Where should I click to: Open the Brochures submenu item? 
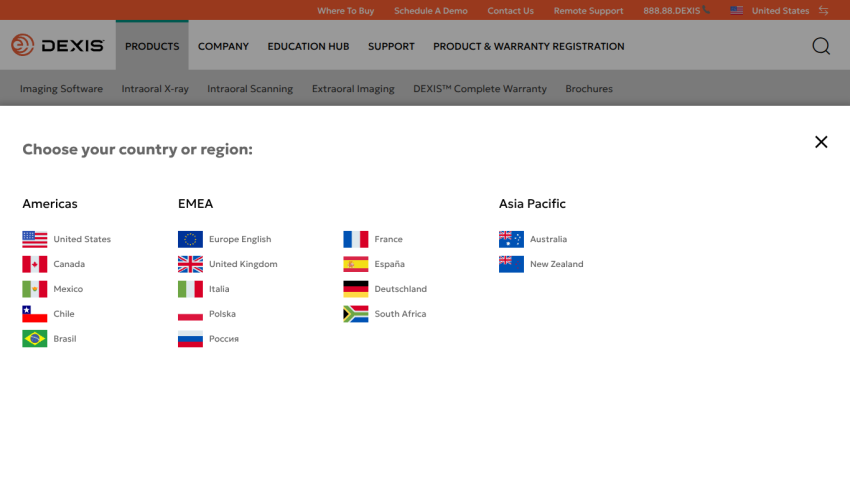[x=589, y=88]
